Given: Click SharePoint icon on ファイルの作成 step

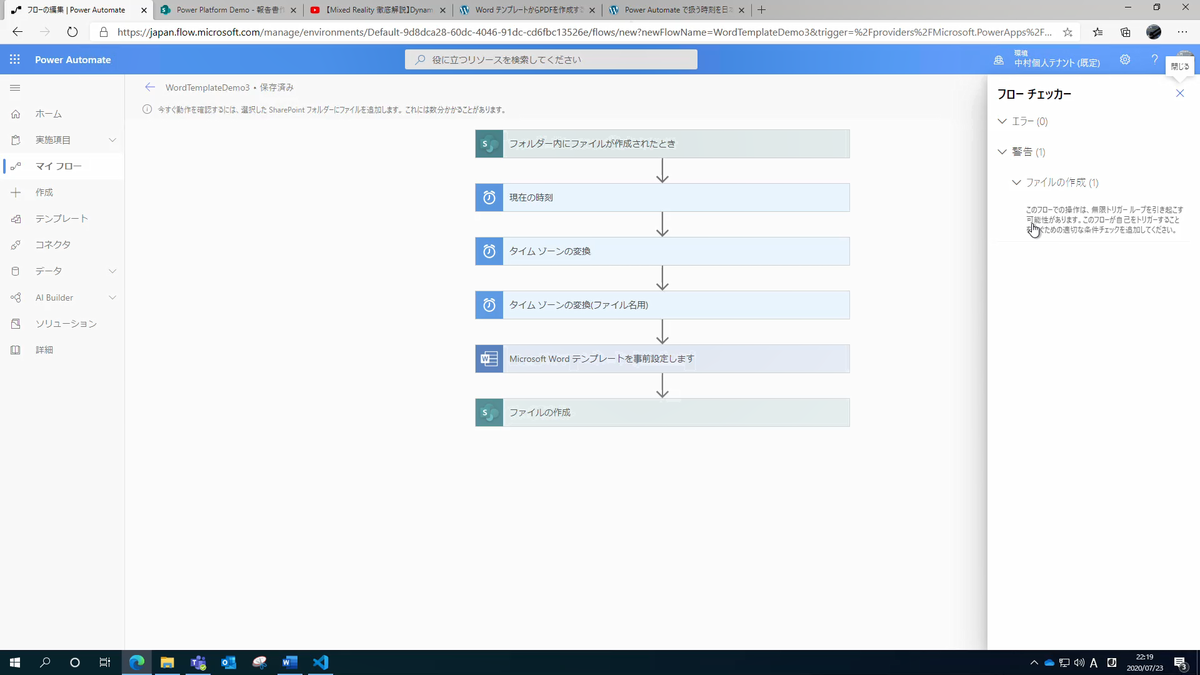Looking at the screenshot, I should coord(489,412).
